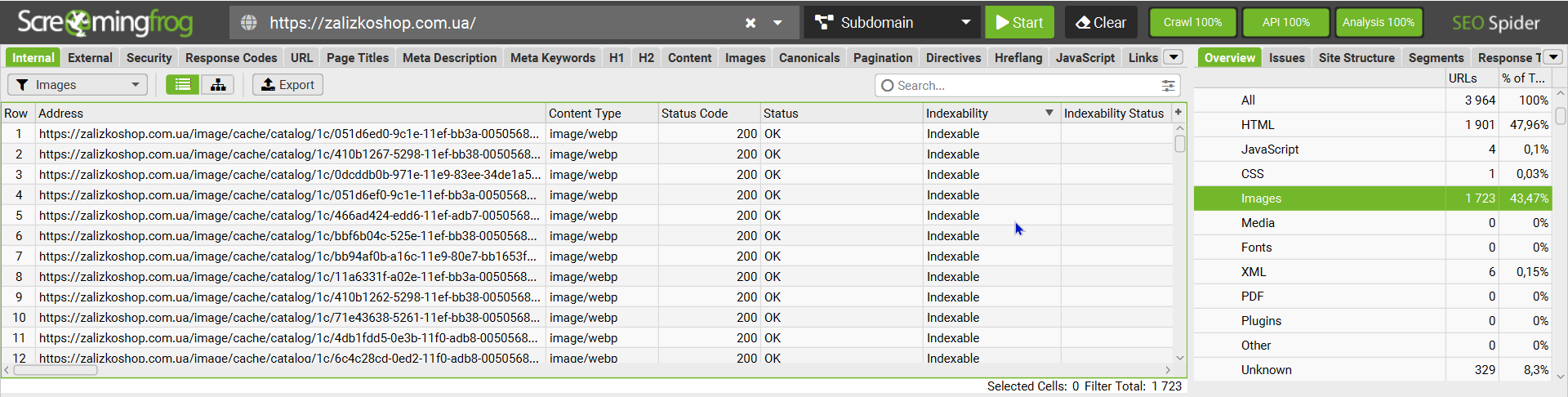
Task: Click the Indexability column sort arrow
Action: (1049, 113)
